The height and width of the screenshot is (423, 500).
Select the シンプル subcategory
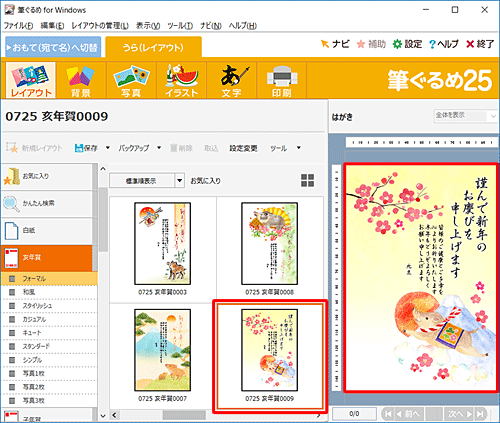click(x=49, y=360)
